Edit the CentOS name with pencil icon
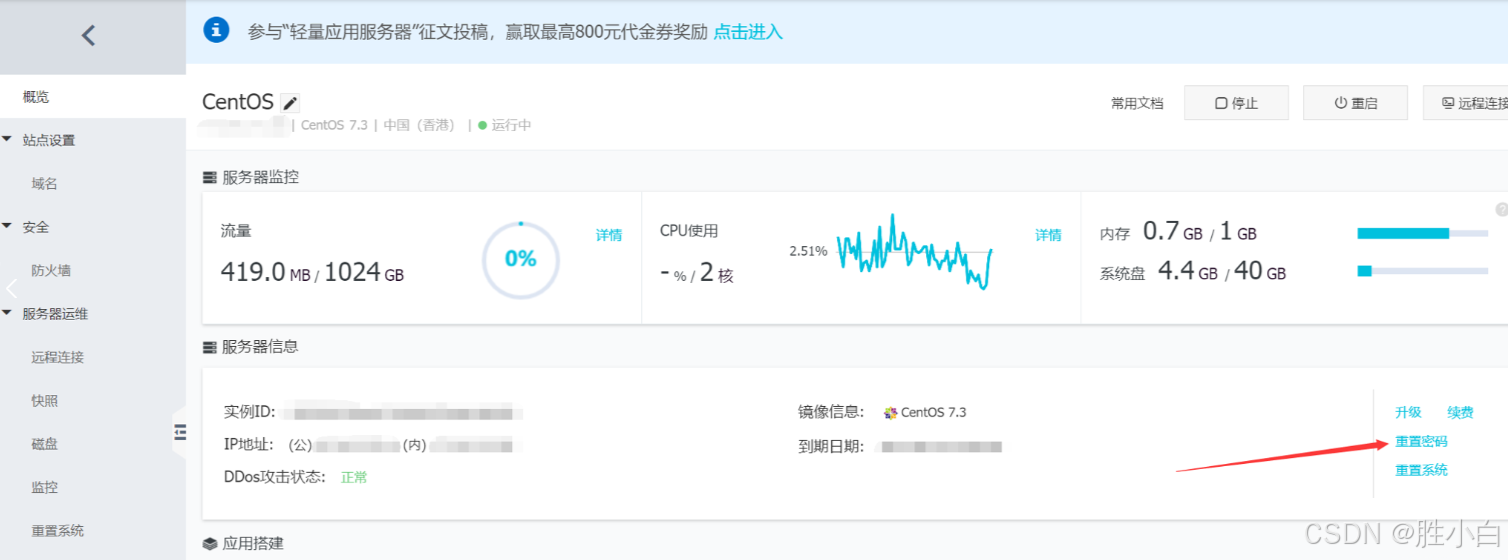 pyautogui.click(x=290, y=103)
